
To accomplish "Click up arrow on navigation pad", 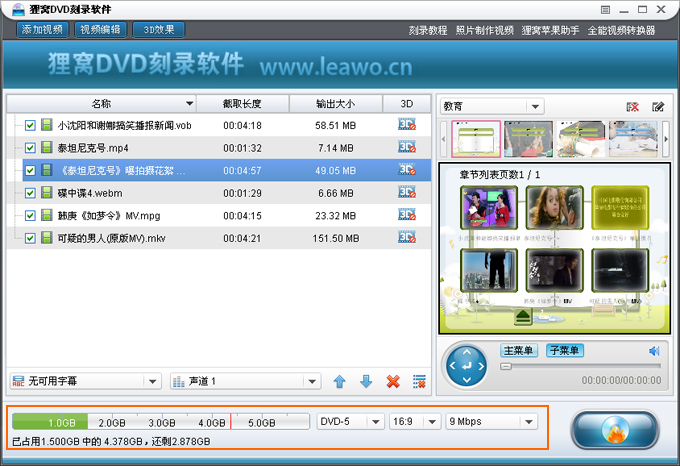I will pos(467,352).
